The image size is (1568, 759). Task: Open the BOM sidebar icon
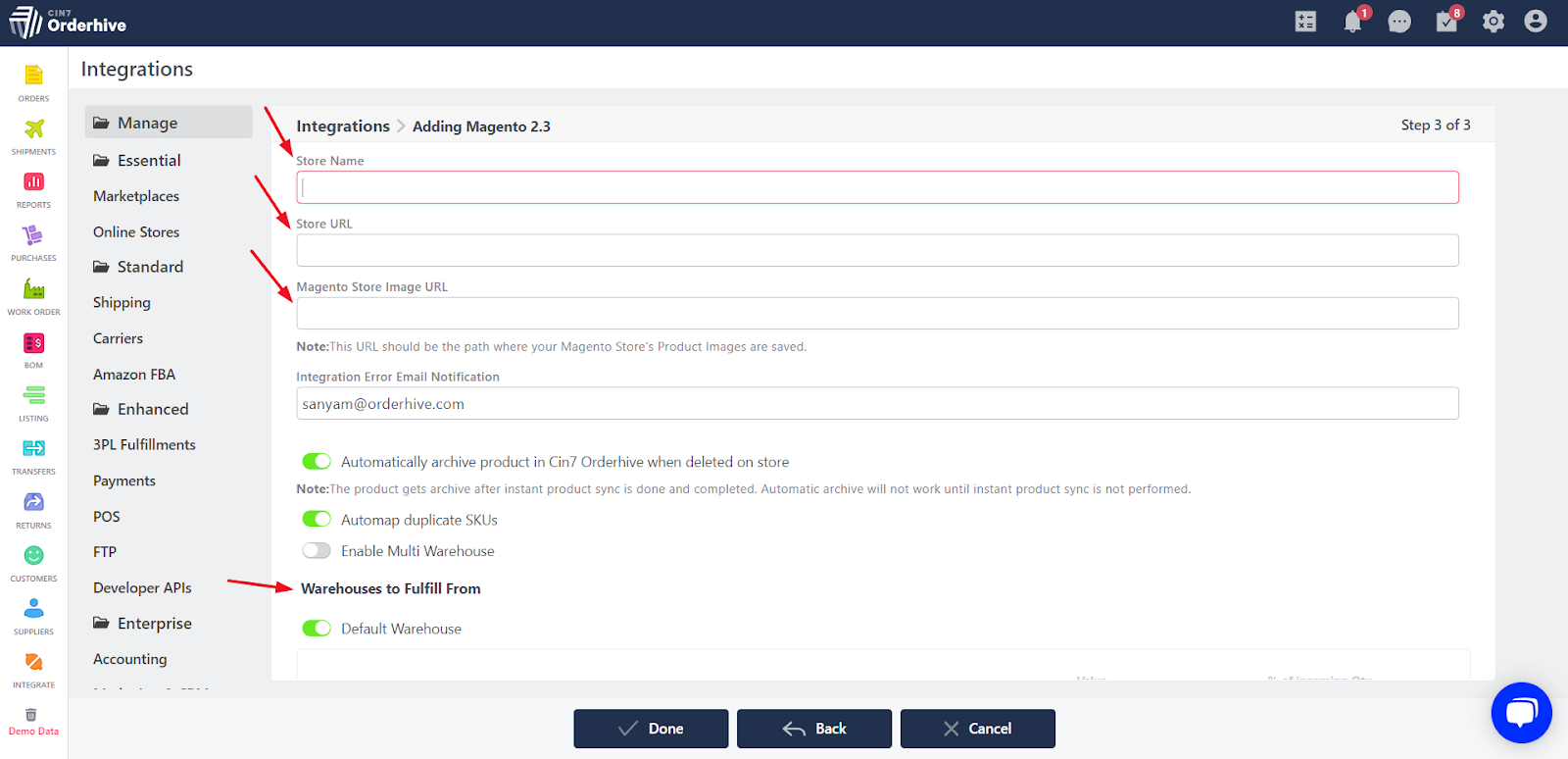point(33,342)
